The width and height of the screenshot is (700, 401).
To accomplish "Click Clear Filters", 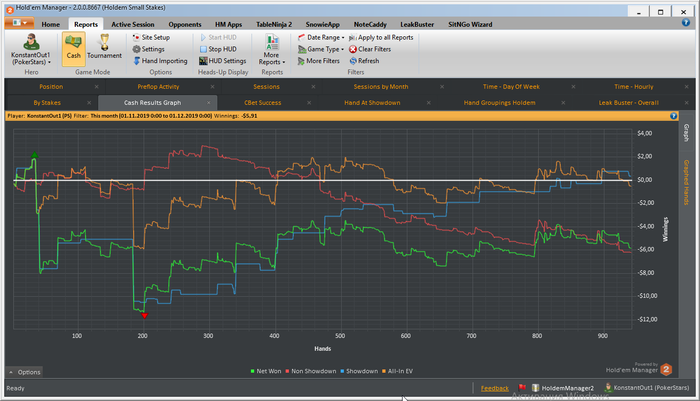I will click(x=370, y=49).
